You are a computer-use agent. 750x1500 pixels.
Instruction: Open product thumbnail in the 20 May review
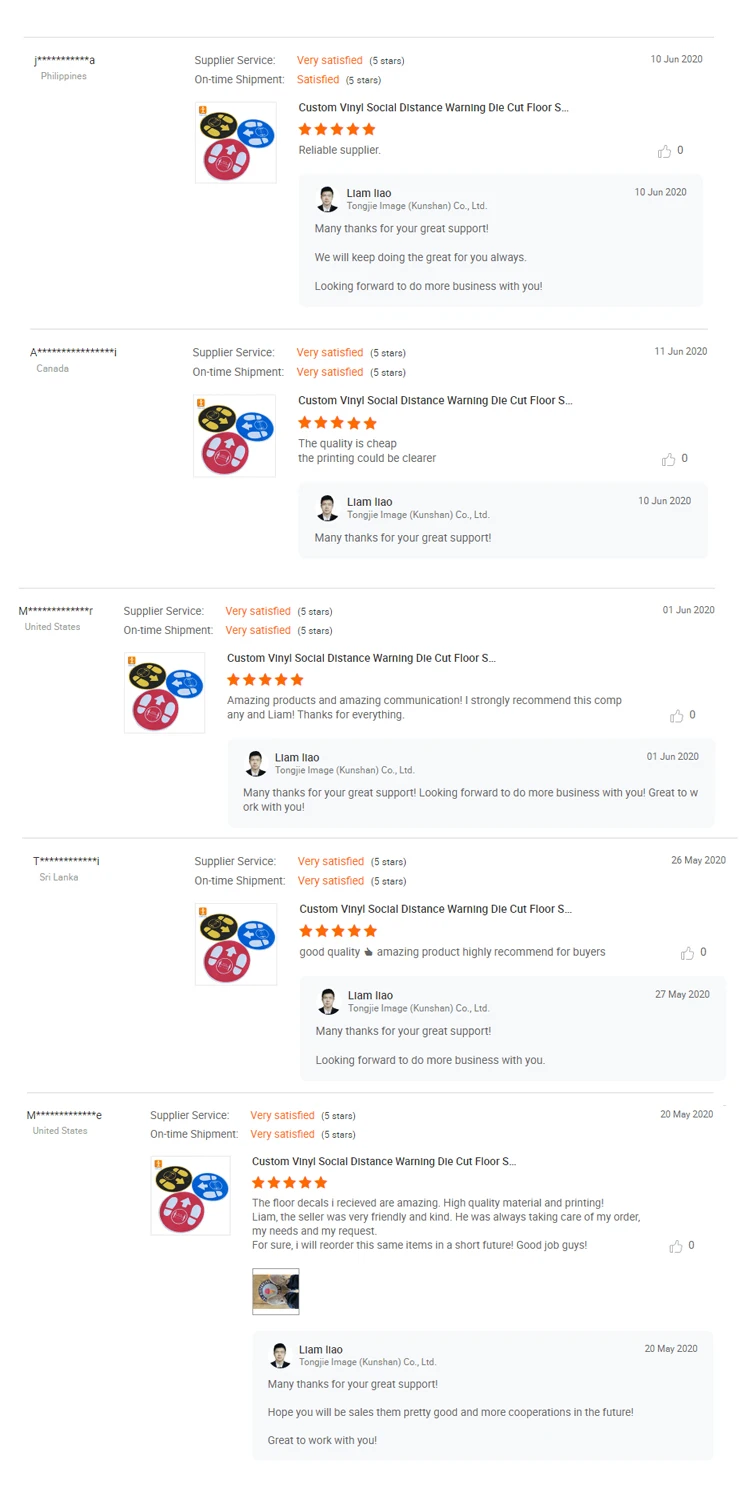(x=190, y=1194)
